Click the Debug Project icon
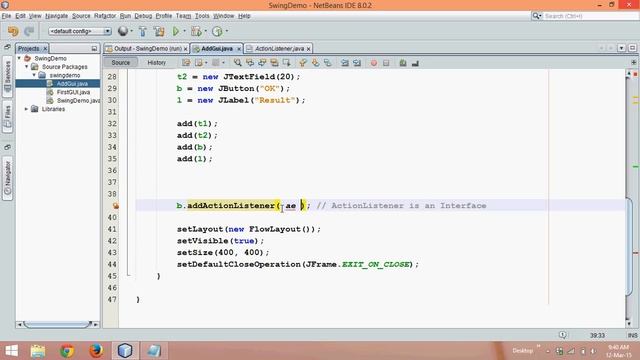 (x=196, y=31)
